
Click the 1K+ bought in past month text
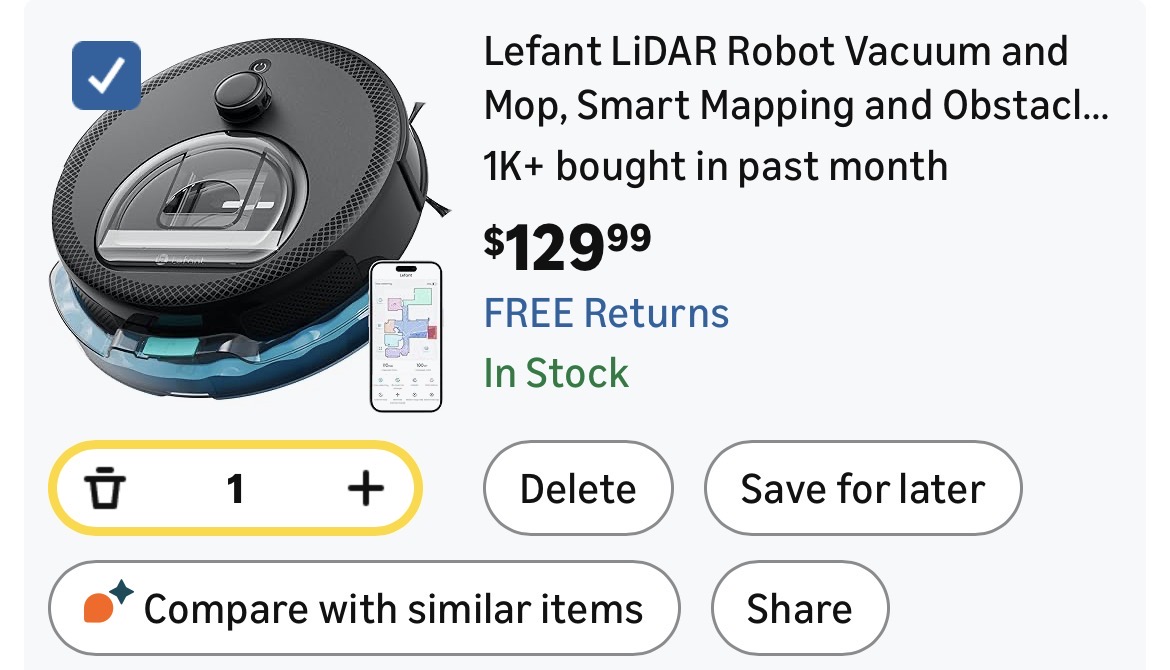click(x=715, y=166)
